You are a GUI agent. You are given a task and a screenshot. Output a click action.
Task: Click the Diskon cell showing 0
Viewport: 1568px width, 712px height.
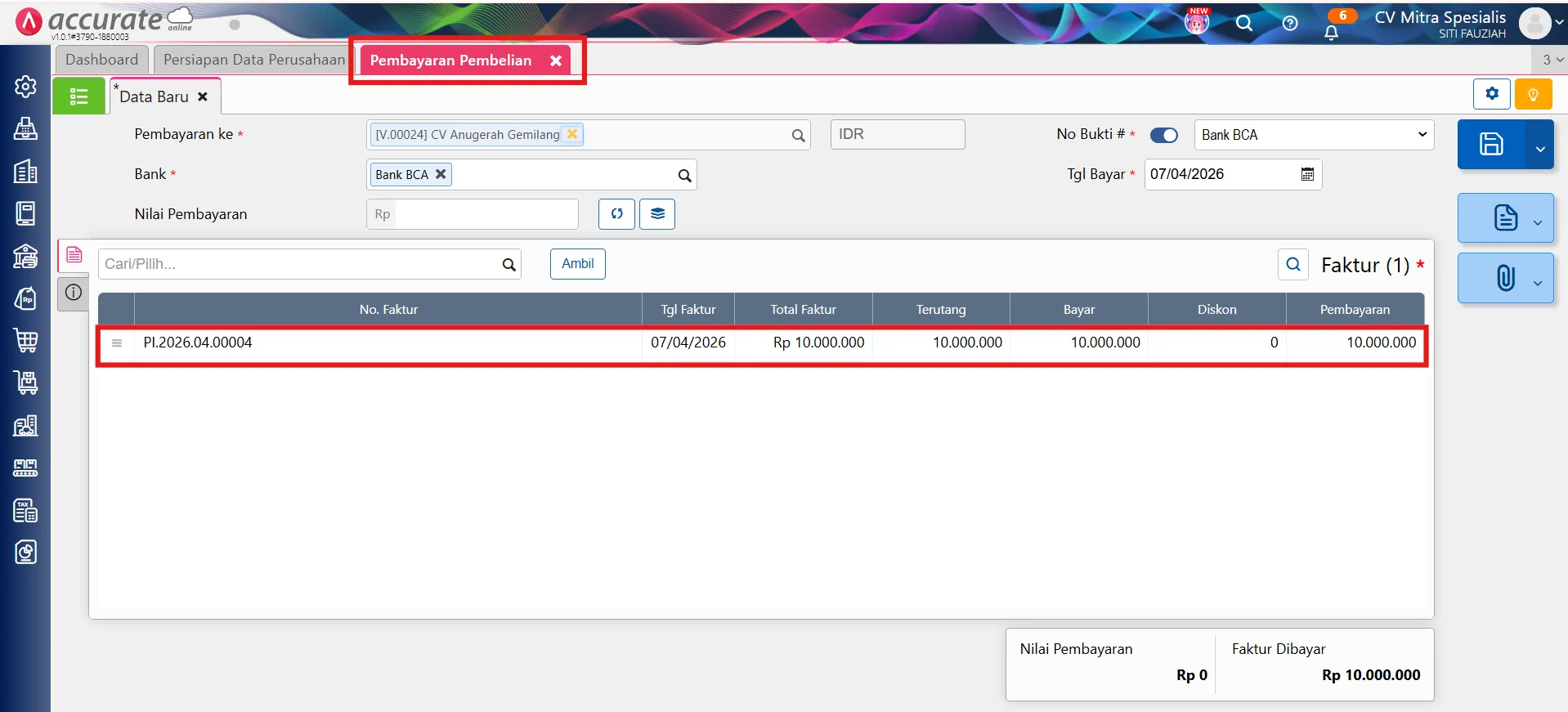point(1216,343)
